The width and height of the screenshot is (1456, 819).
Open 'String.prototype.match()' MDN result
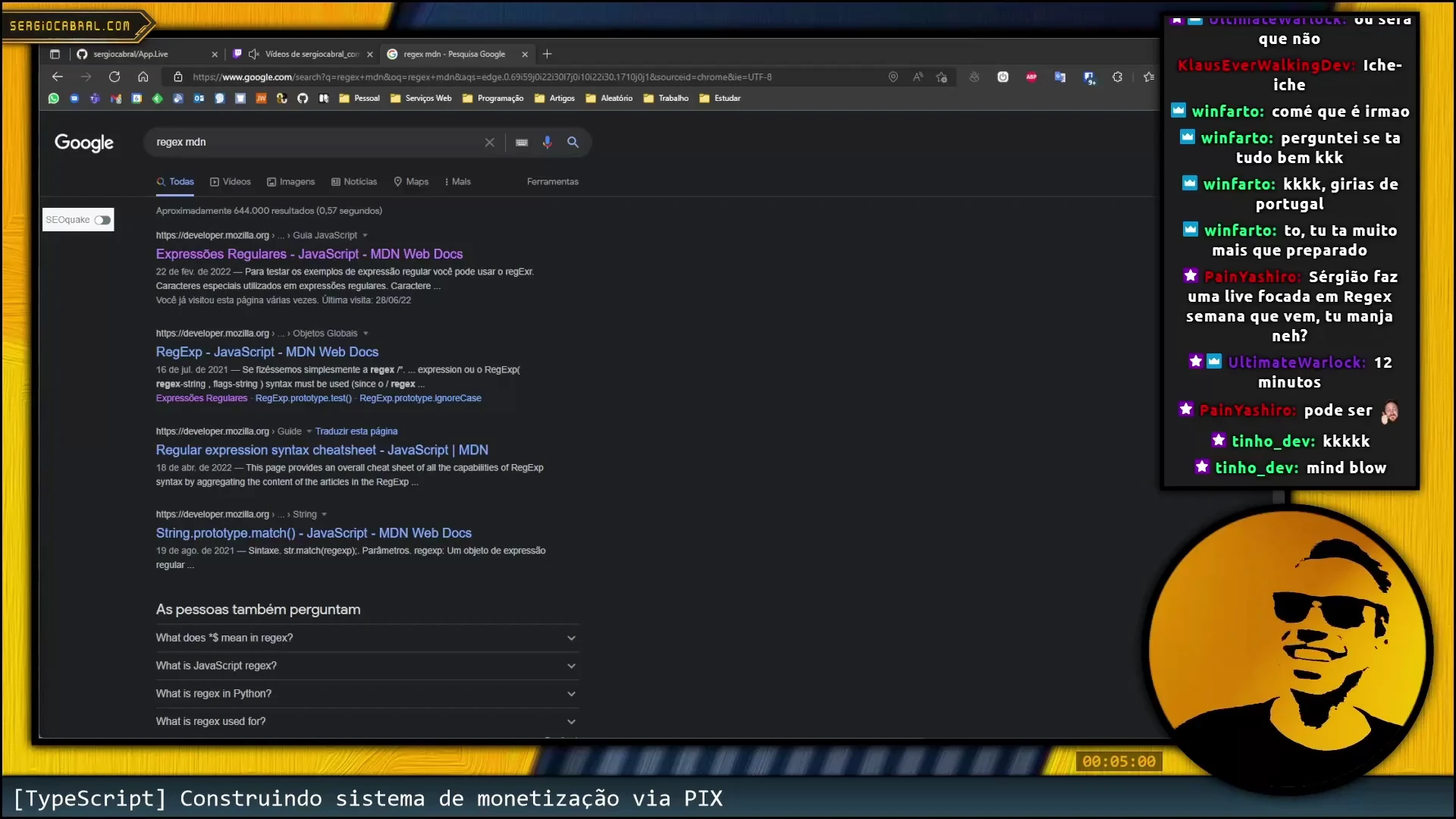(x=314, y=533)
